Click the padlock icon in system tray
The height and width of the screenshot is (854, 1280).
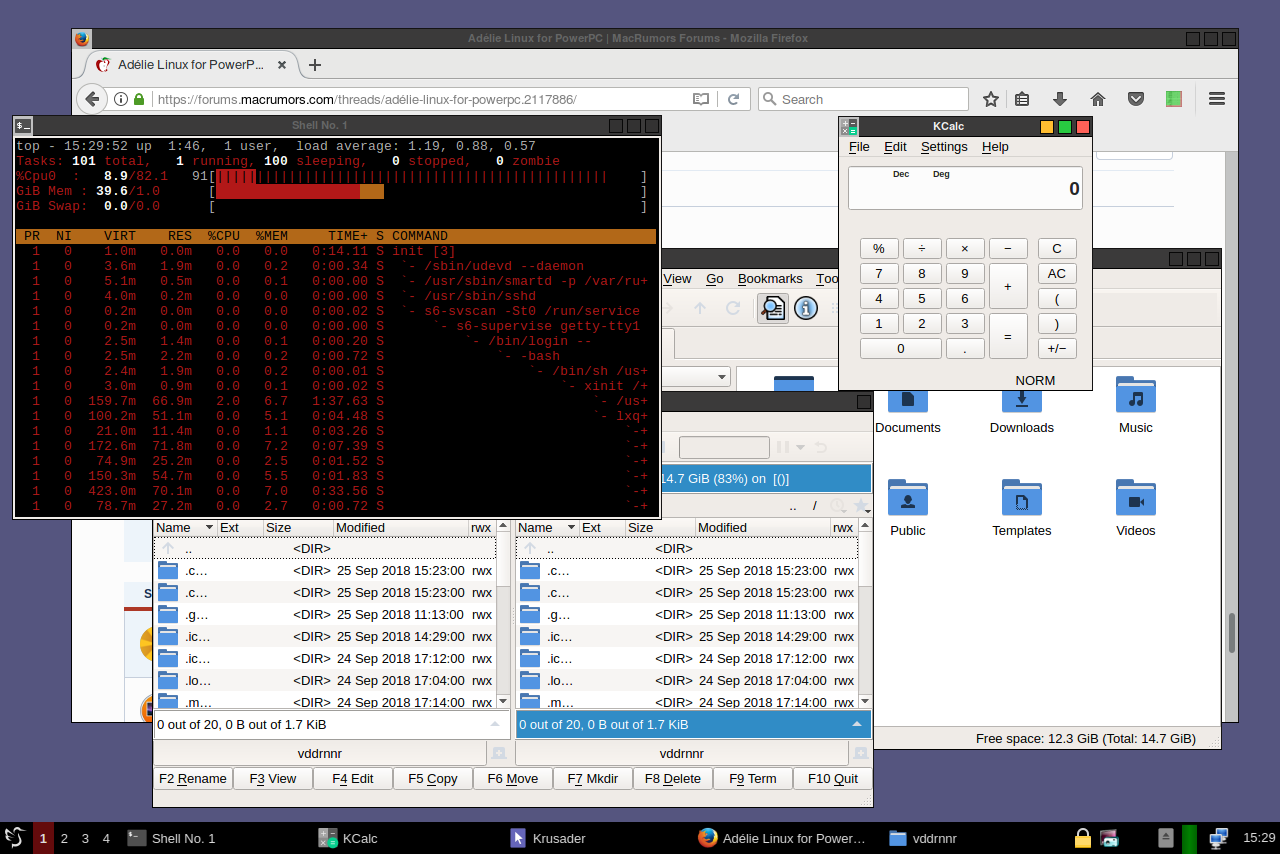[1082, 838]
